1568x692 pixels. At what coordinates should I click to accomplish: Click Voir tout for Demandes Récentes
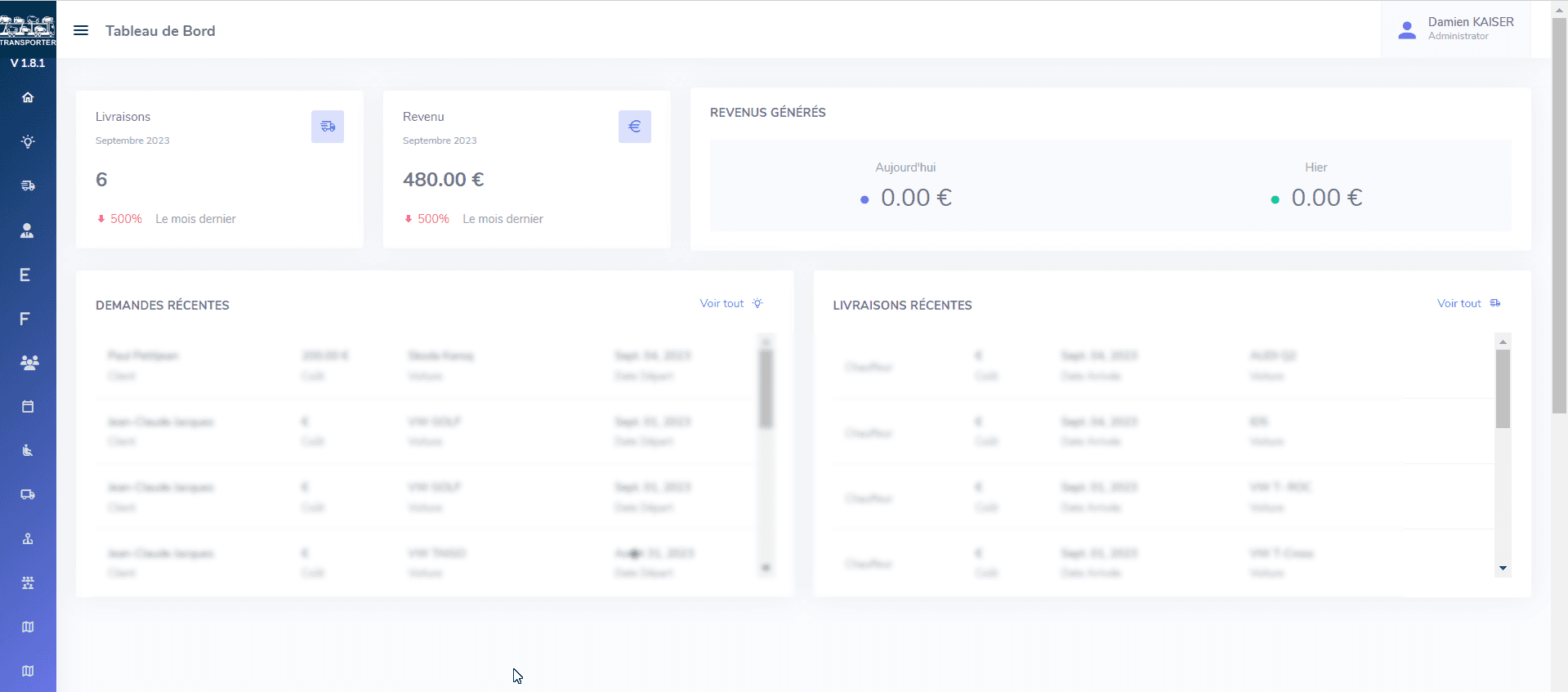coord(722,304)
